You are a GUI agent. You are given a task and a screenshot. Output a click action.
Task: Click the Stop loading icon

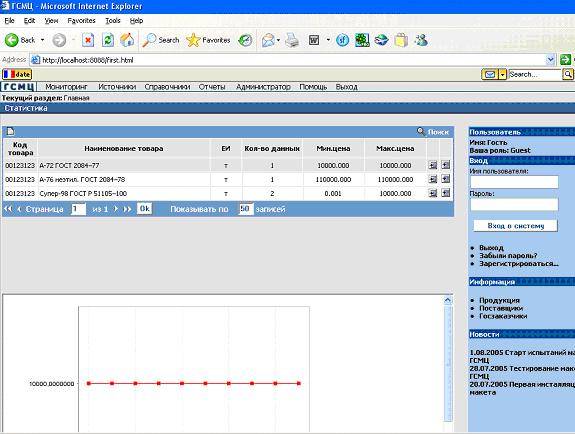click(x=88, y=40)
